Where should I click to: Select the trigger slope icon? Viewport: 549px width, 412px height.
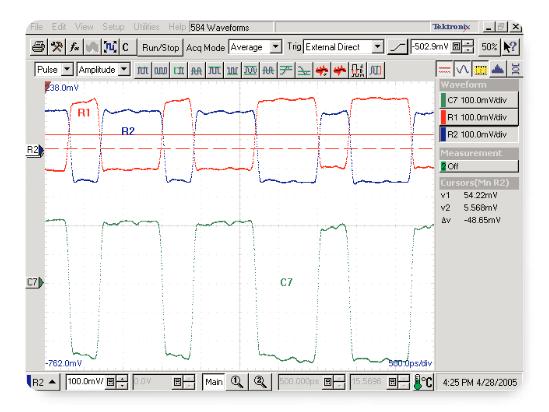tap(398, 47)
